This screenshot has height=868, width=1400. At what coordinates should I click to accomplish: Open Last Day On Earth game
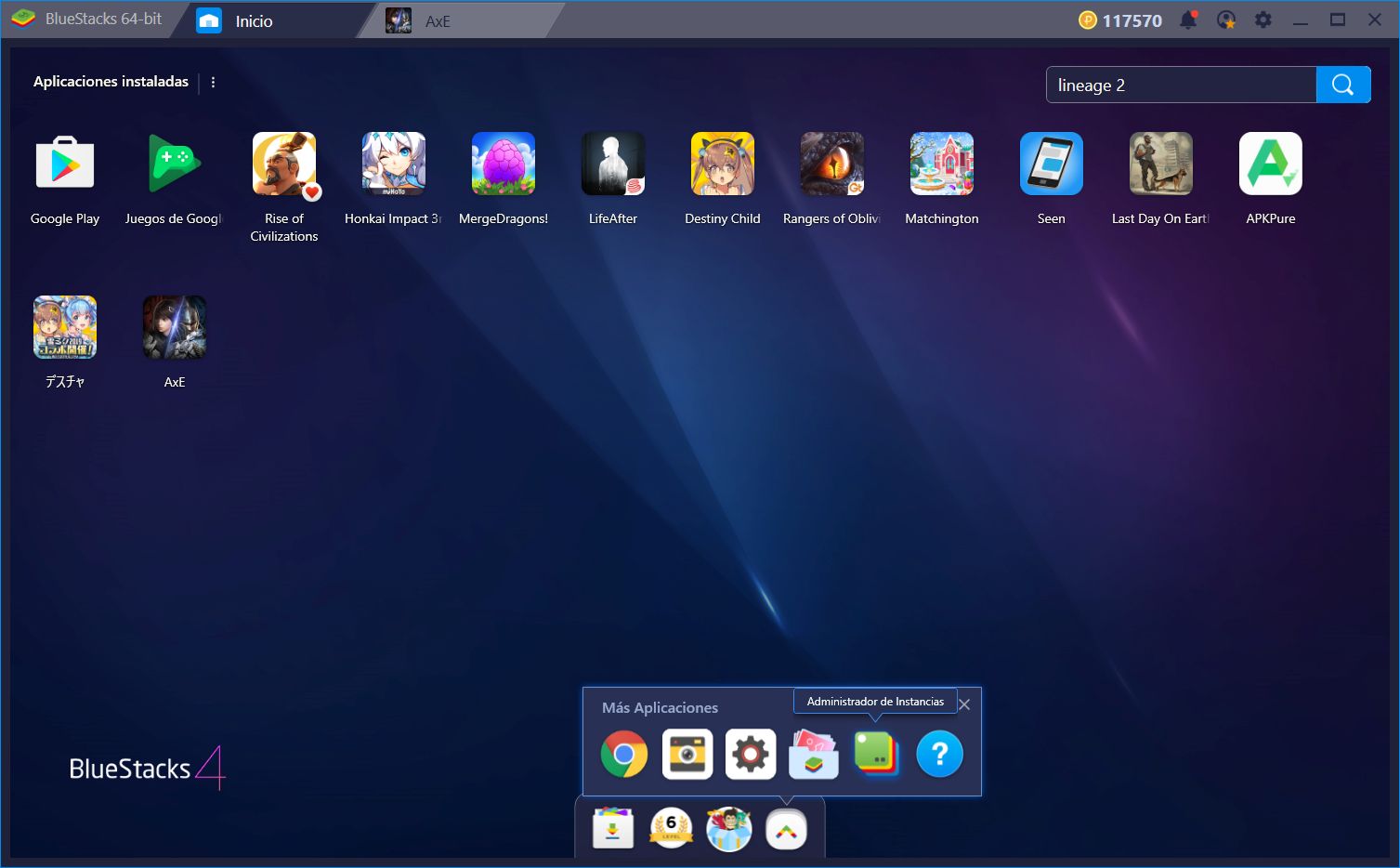click(1161, 164)
